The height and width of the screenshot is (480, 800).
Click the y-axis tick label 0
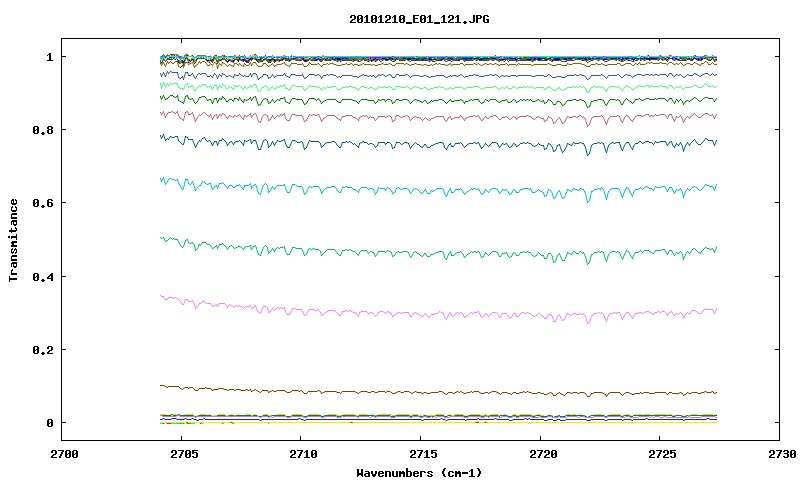tap(49, 423)
